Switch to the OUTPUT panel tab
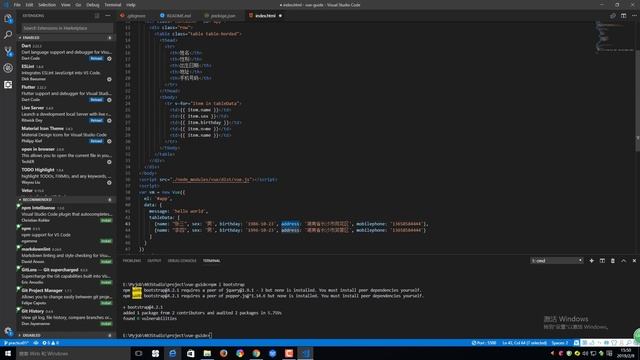The width and height of the screenshot is (640, 360). click(154, 260)
